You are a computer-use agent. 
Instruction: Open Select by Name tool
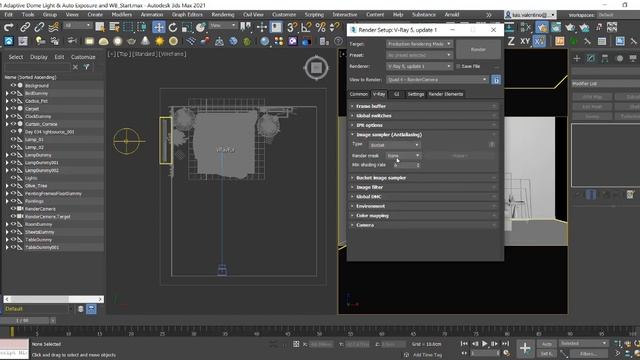tap(114, 27)
